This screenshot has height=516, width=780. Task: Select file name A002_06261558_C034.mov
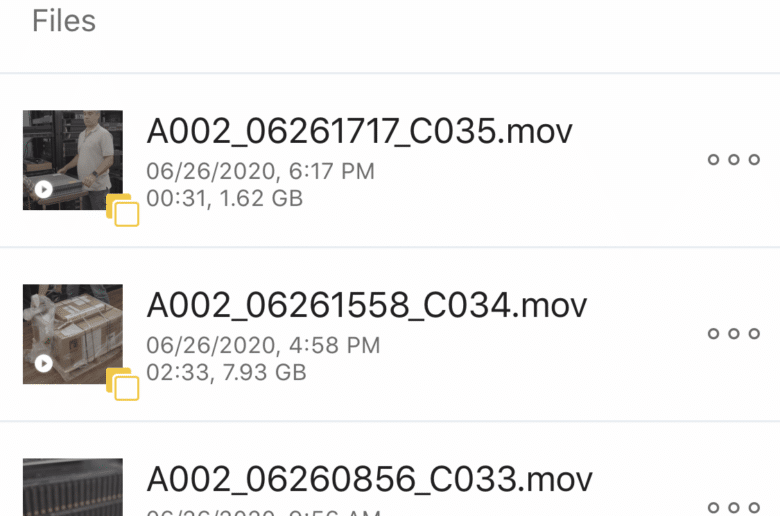click(x=367, y=306)
